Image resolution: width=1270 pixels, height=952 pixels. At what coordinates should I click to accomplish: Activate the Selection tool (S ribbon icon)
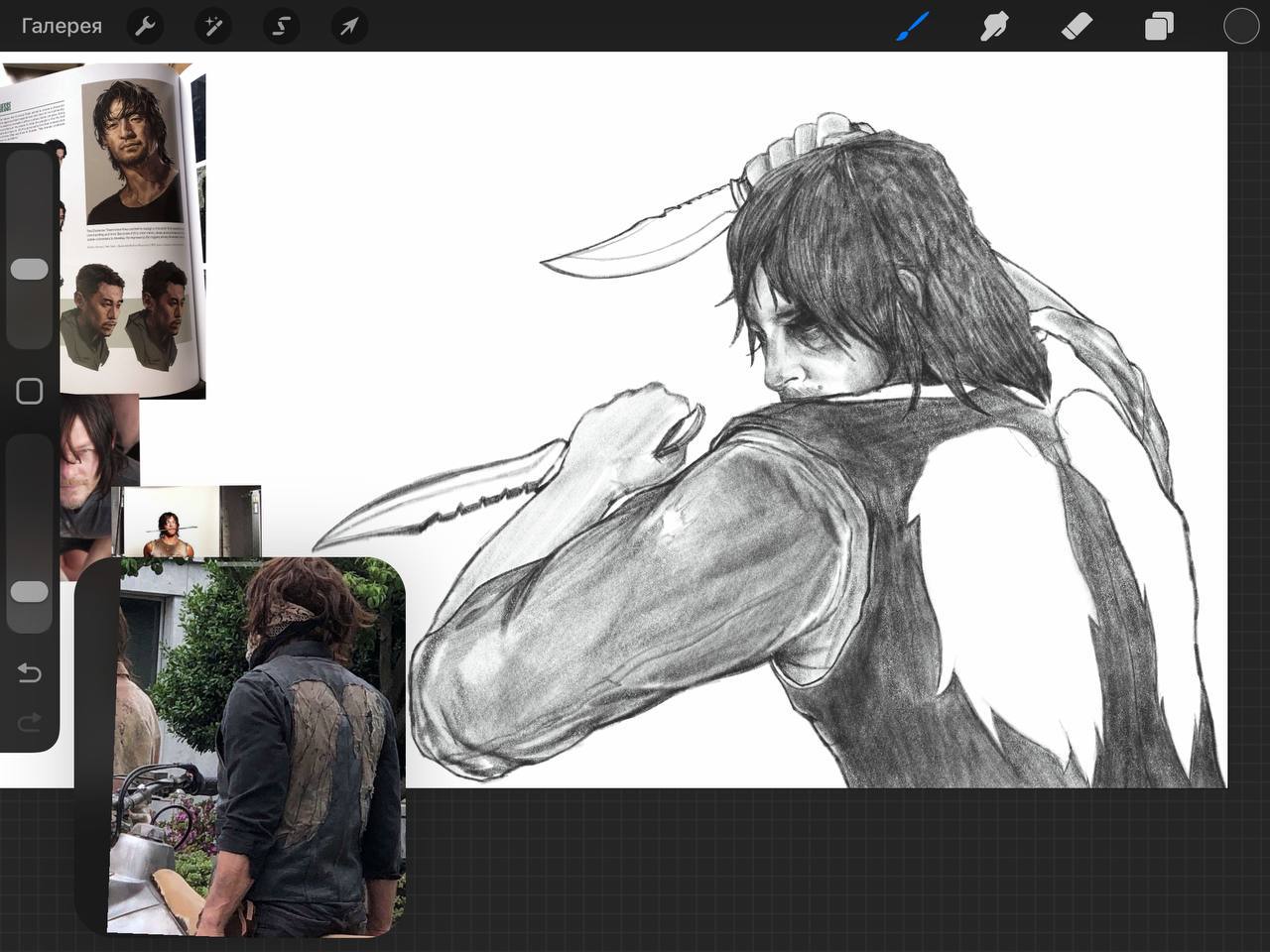point(281,27)
